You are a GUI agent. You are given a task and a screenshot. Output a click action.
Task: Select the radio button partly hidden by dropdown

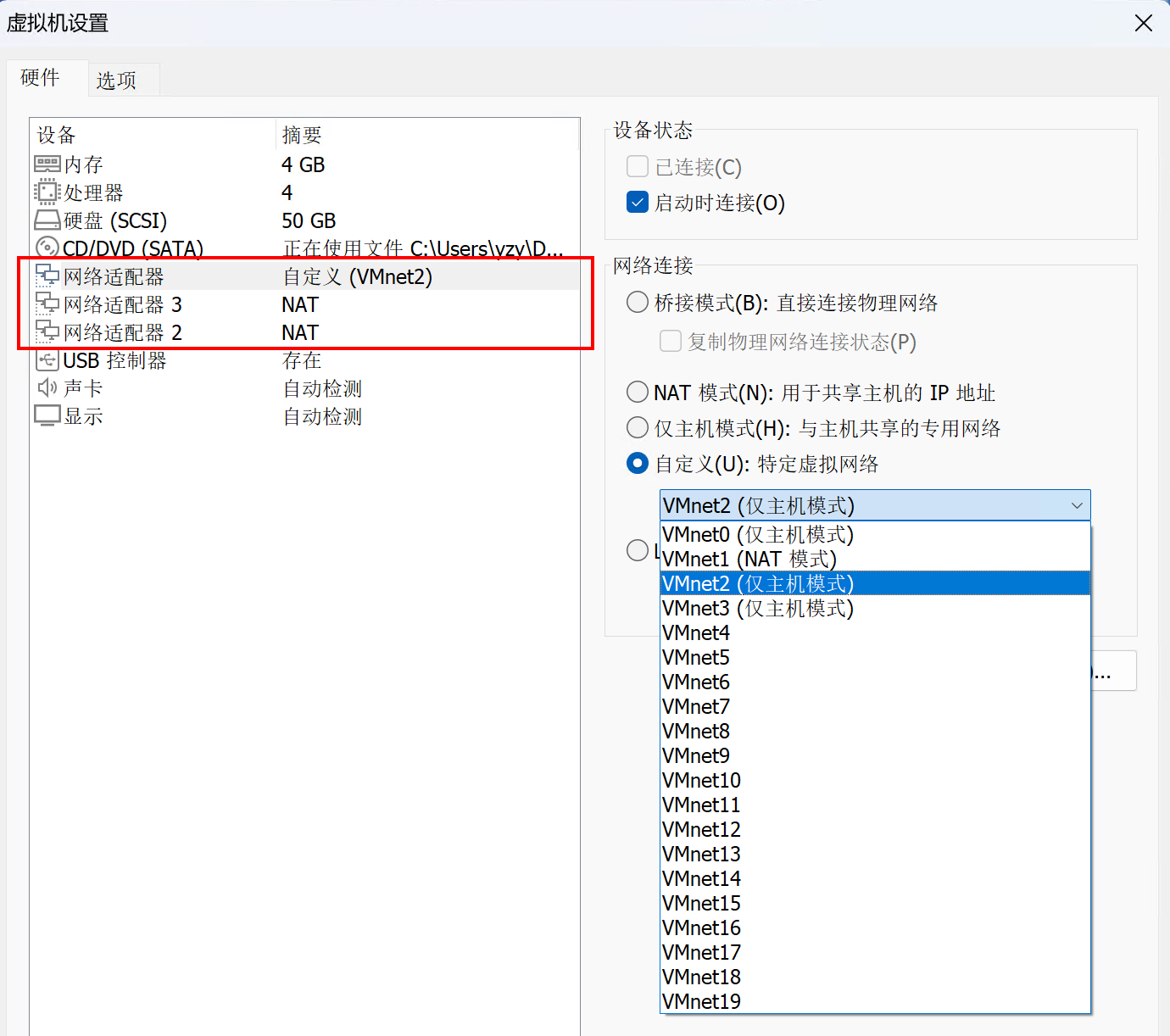[x=637, y=550]
